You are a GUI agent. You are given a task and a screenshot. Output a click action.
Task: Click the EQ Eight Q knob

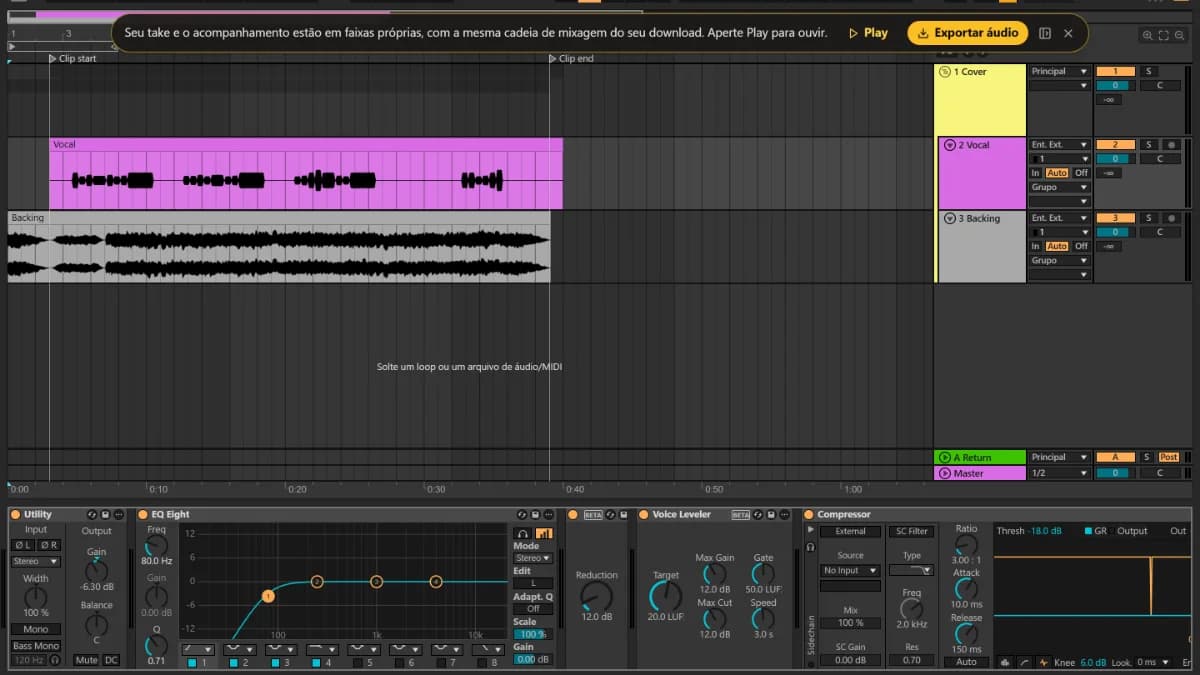tap(156, 646)
